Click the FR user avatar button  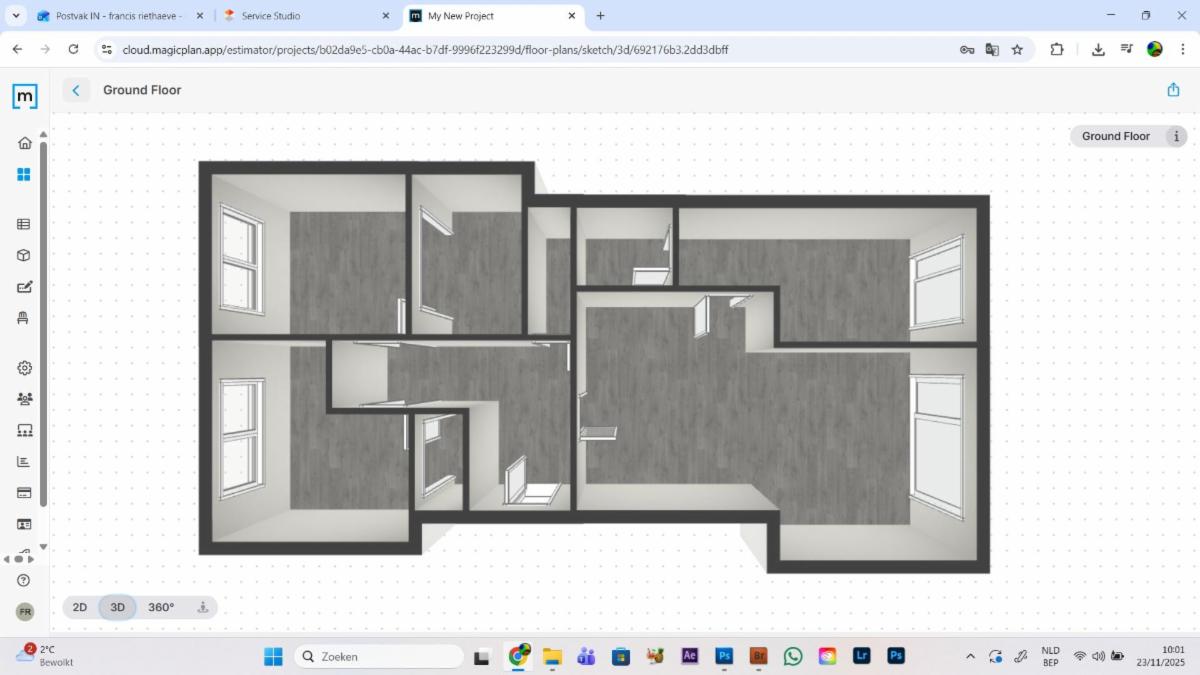click(x=25, y=611)
